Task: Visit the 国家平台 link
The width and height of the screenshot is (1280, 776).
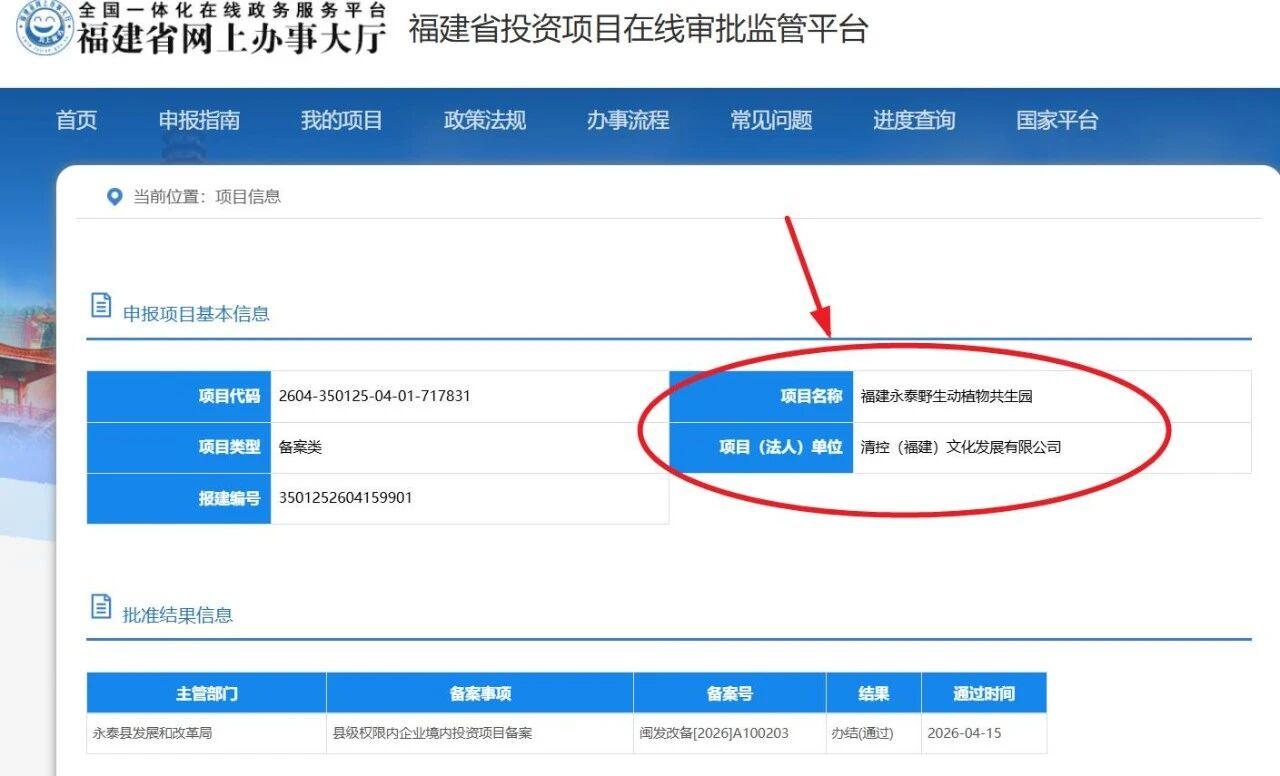Action: coord(1054,120)
